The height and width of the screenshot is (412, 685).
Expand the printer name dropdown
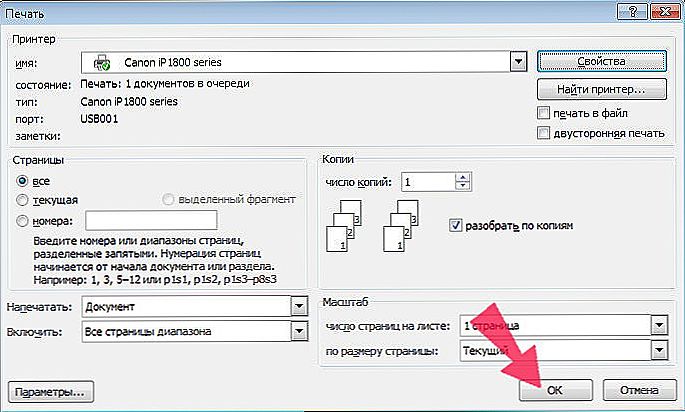click(x=518, y=62)
